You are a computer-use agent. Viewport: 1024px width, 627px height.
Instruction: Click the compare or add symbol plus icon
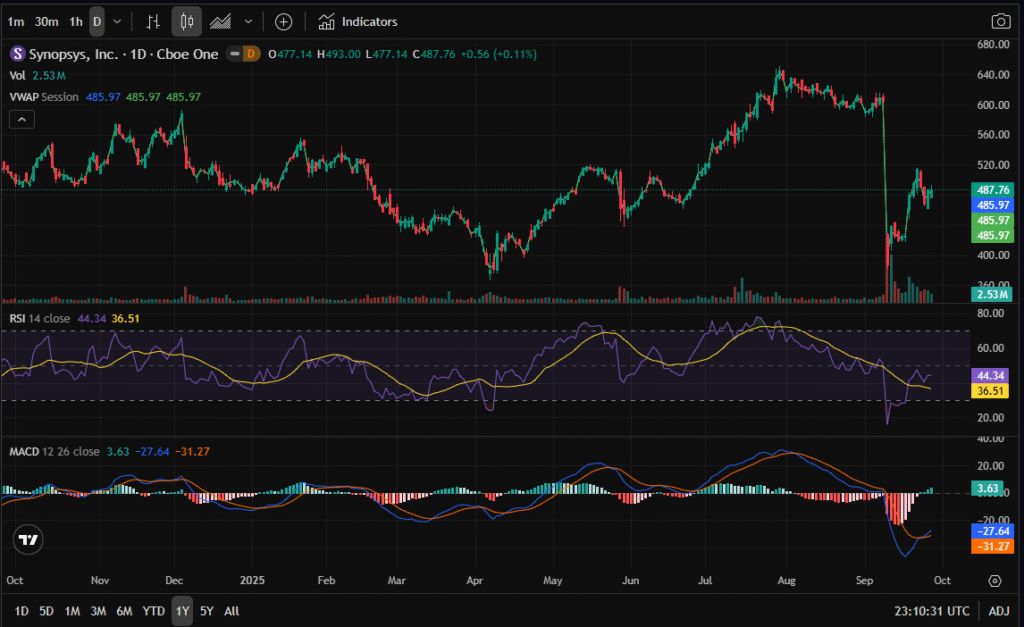pyautogui.click(x=283, y=21)
